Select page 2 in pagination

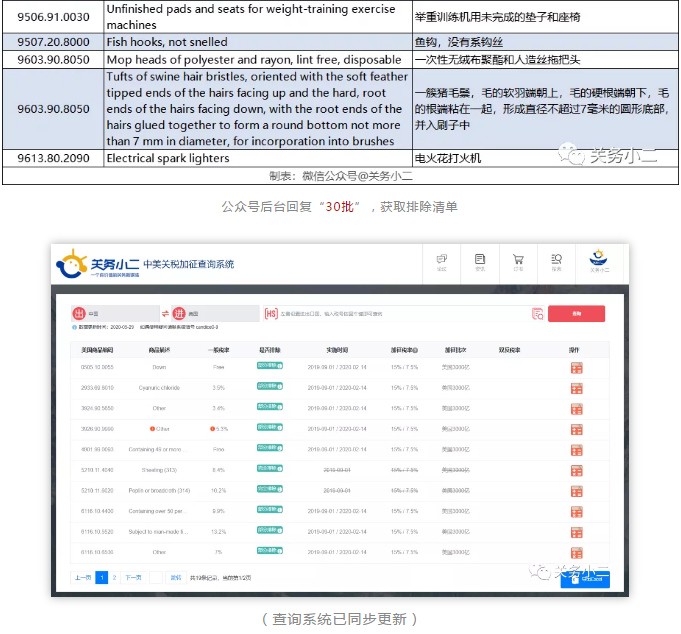114,578
